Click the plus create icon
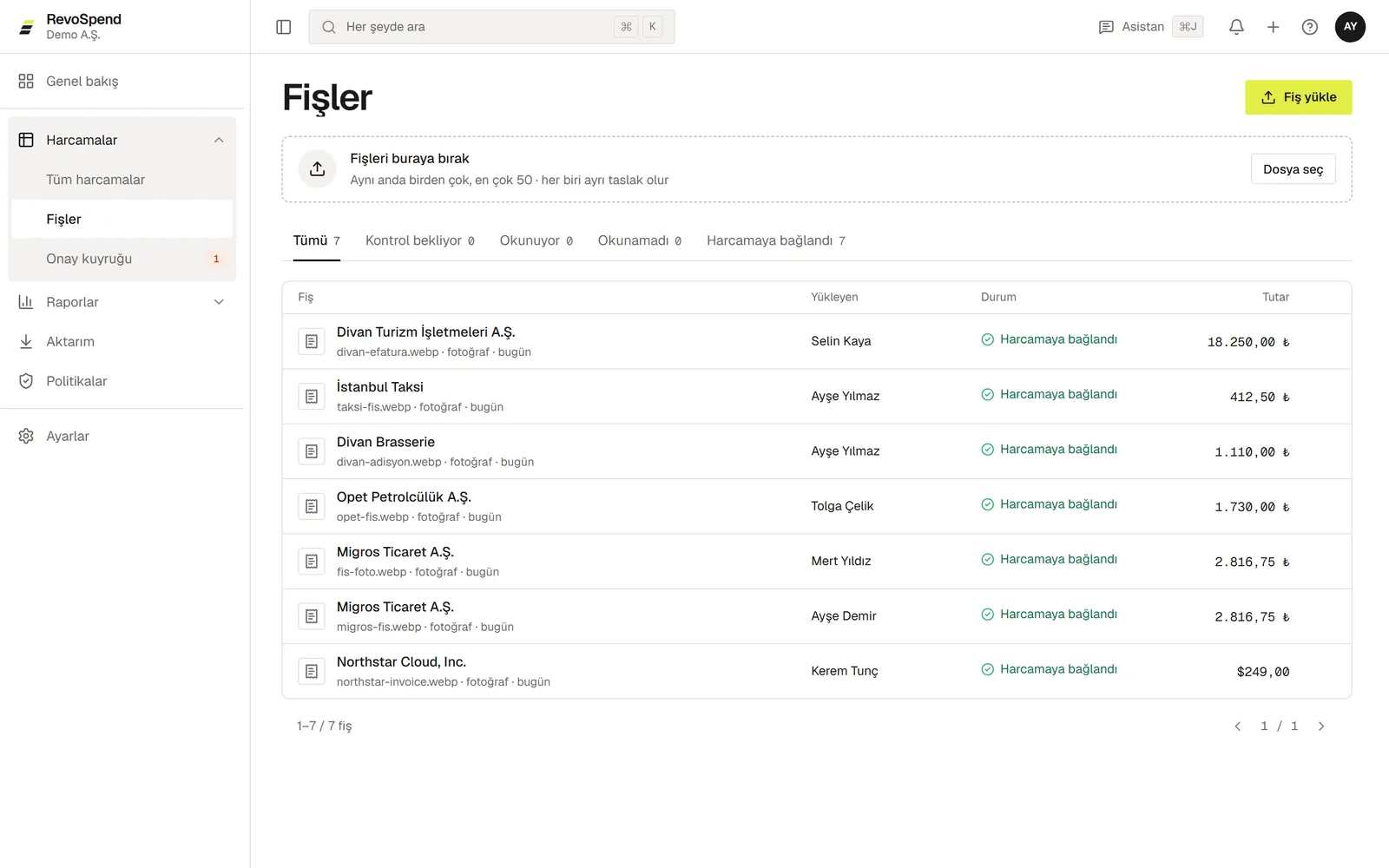This screenshot has height=868, width=1389. (x=1273, y=27)
